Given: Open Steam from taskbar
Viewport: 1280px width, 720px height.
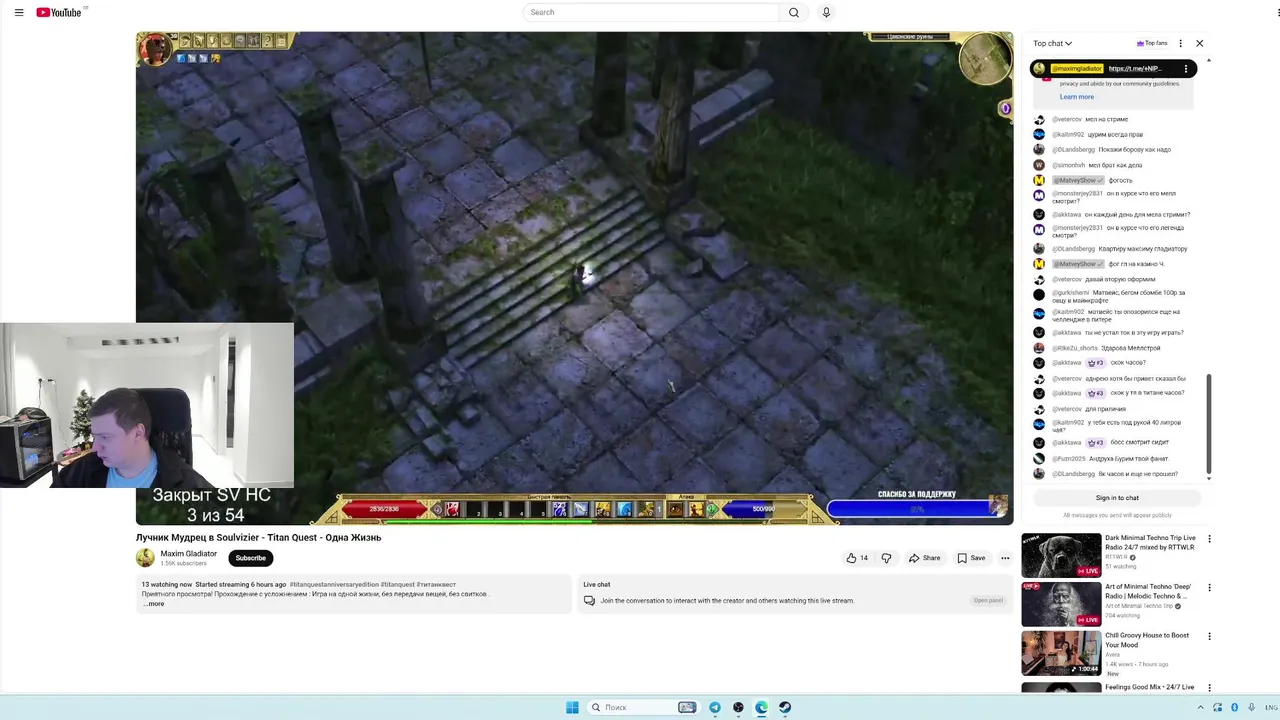Looking at the screenshot, I should click(785, 707).
